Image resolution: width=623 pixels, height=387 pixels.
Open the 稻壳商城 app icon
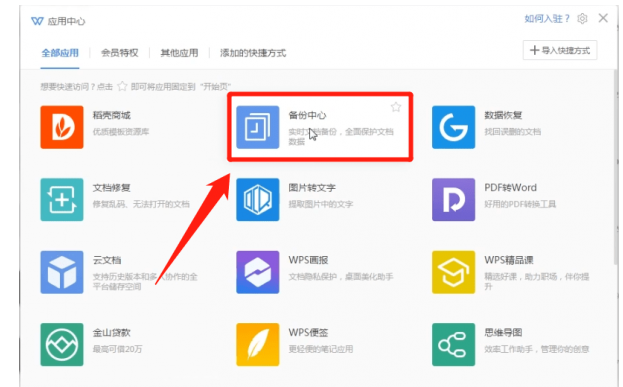(62, 127)
